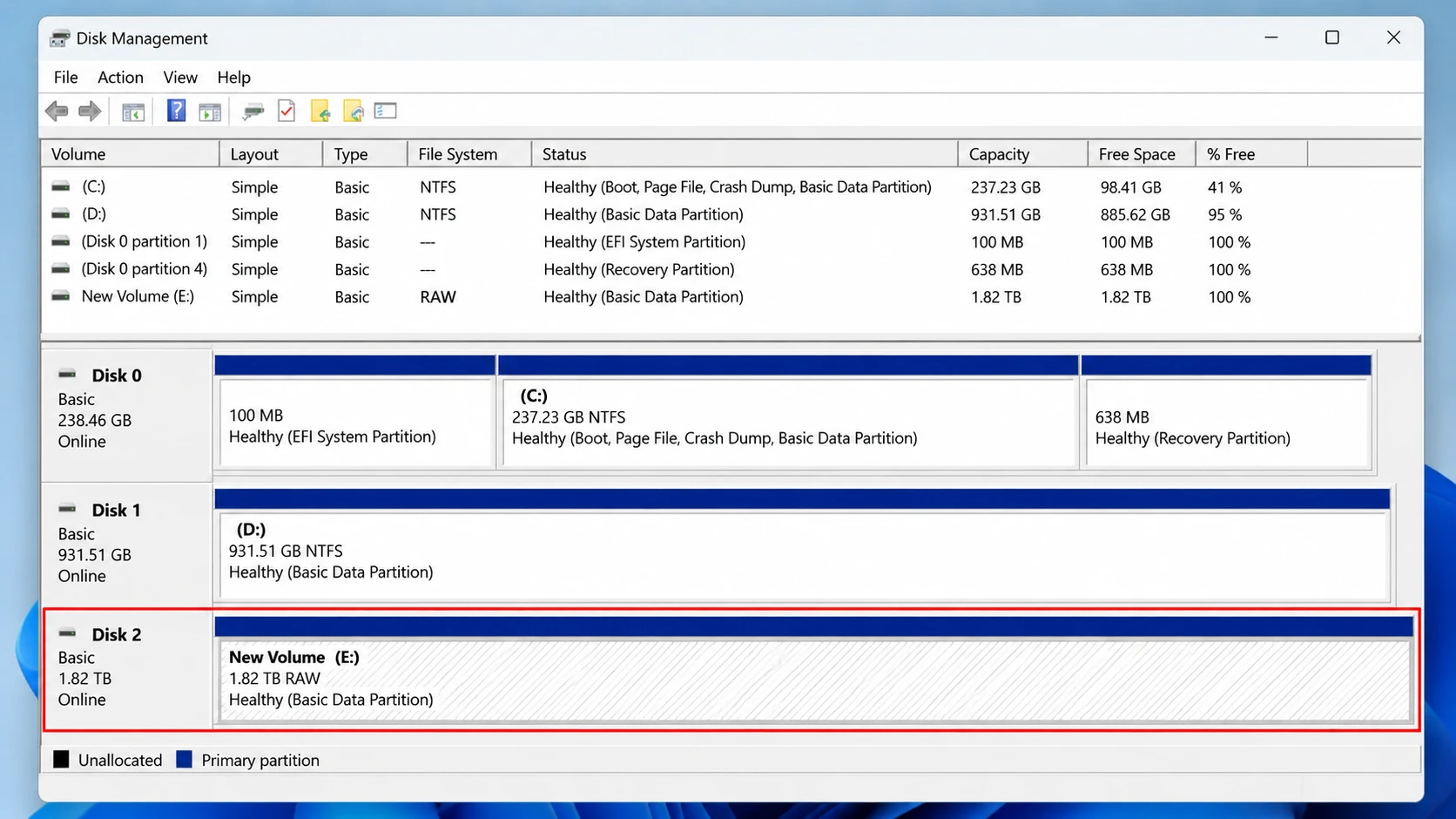1456x819 pixels.
Task: Click the drive with checkmark toolbar icon
Action: 253,112
